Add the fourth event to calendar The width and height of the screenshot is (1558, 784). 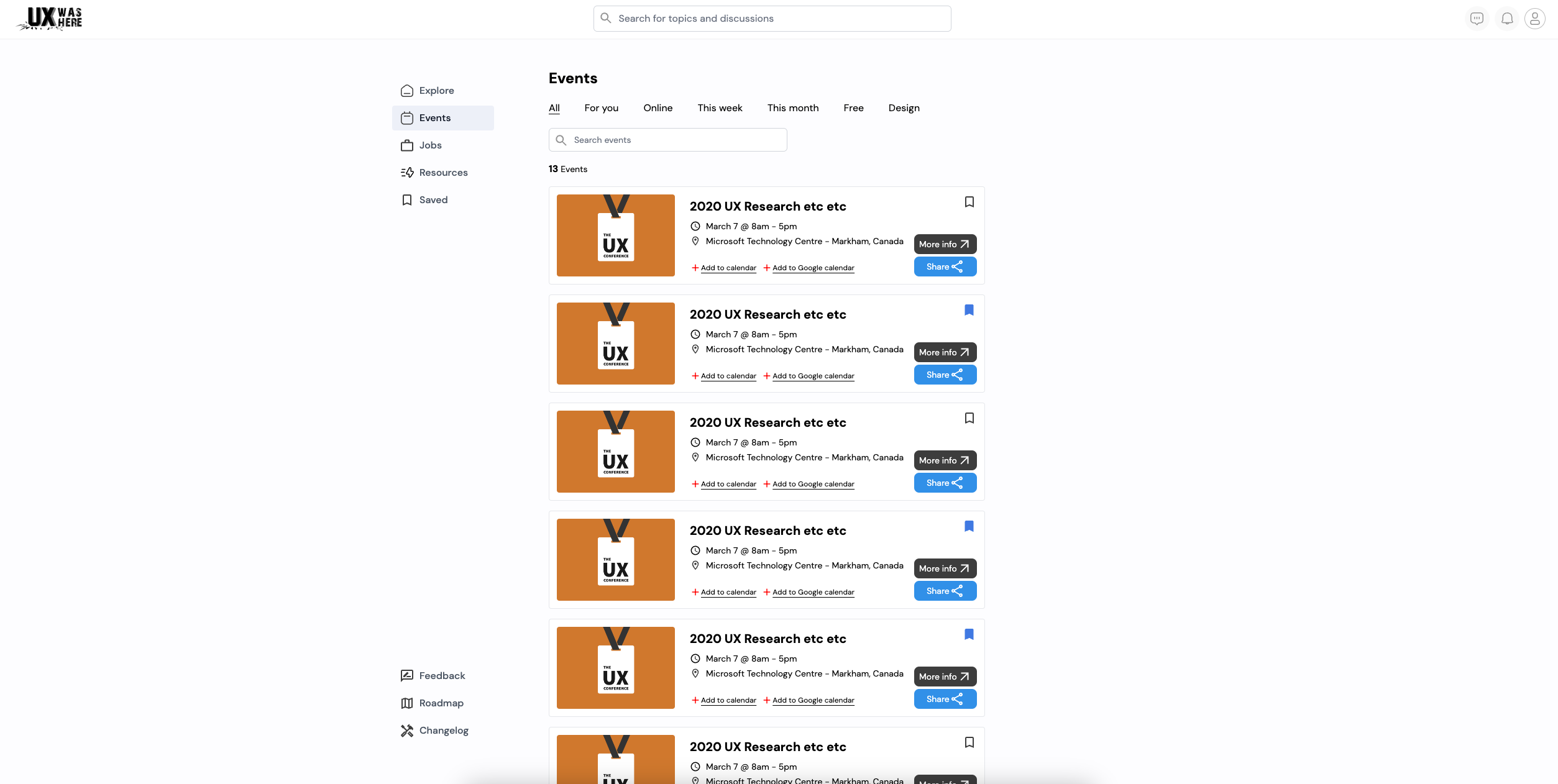coord(724,592)
